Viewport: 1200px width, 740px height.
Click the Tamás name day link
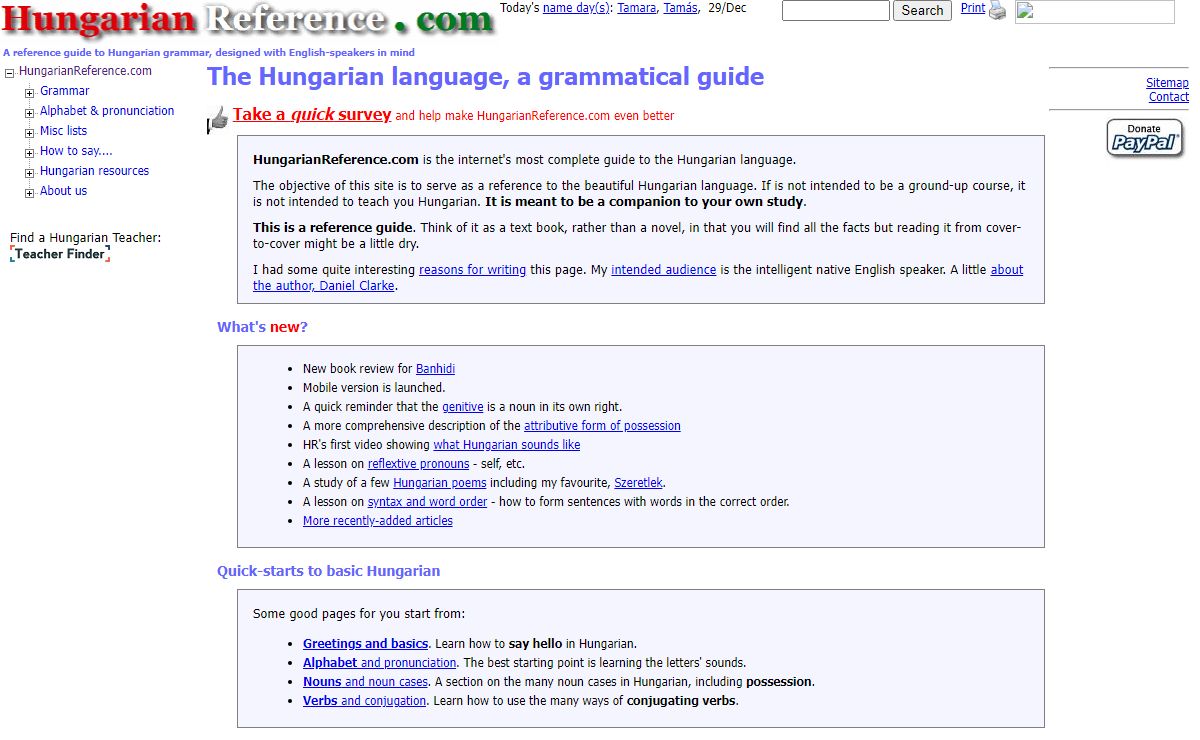pos(681,8)
